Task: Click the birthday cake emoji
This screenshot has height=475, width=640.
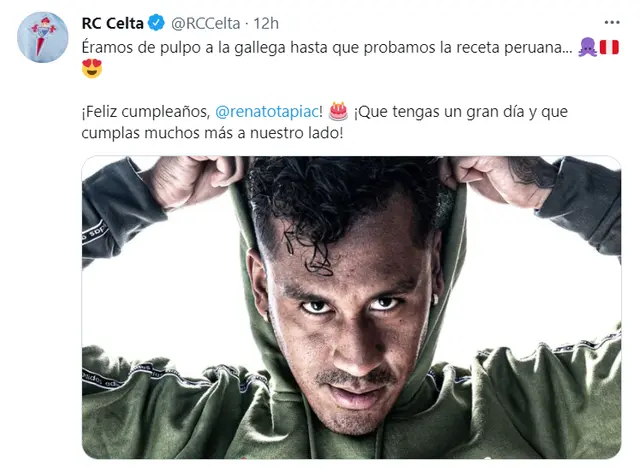Action: [338, 111]
